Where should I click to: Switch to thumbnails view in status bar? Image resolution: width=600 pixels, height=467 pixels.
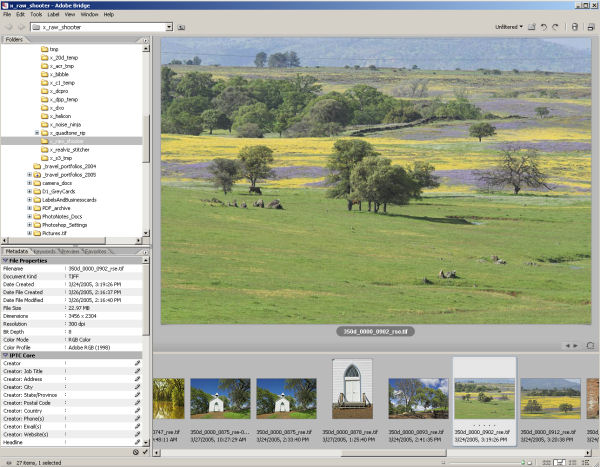(x=546, y=463)
